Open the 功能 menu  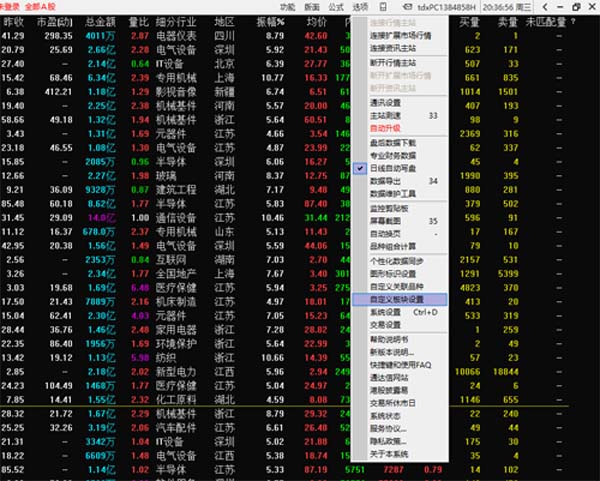(288, 6)
